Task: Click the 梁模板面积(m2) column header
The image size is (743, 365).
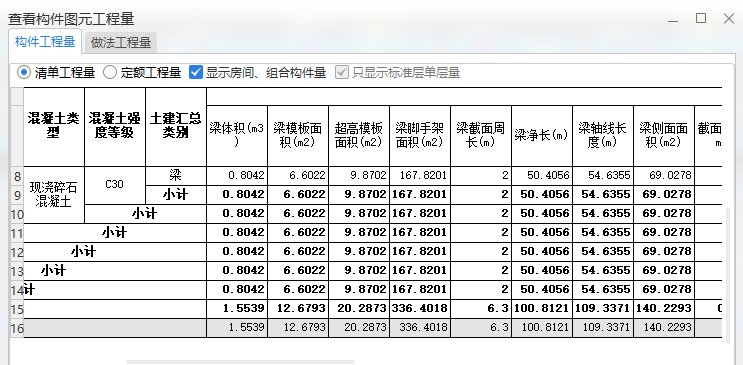Action: [298, 136]
